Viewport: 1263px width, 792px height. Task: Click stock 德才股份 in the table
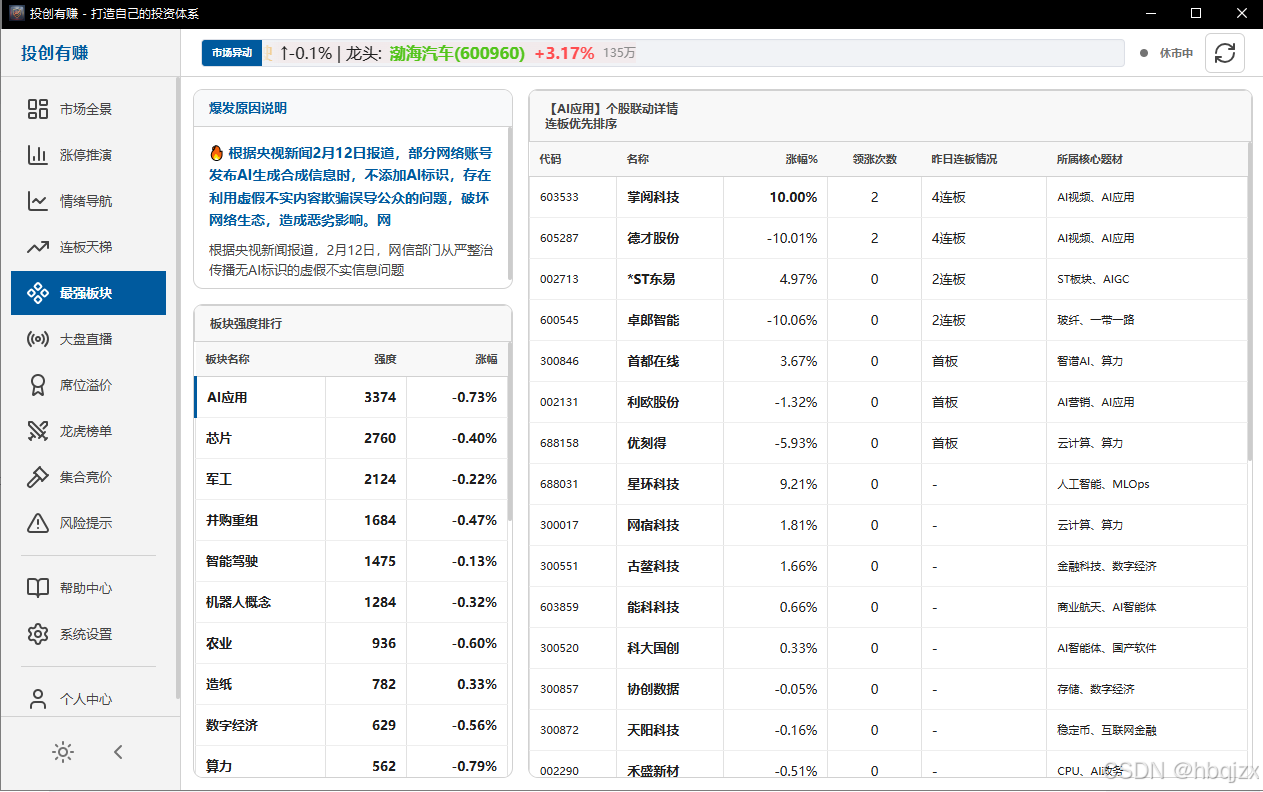point(653,238)
